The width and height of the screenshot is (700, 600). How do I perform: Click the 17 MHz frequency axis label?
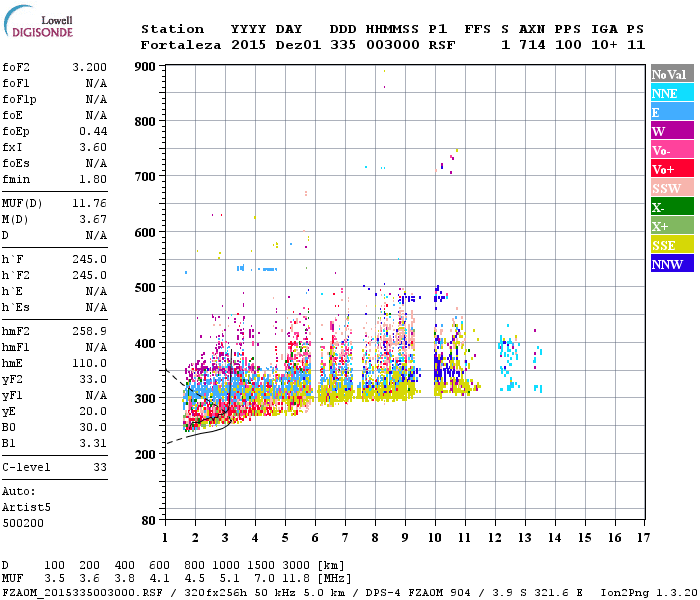[x=643, y=538]
